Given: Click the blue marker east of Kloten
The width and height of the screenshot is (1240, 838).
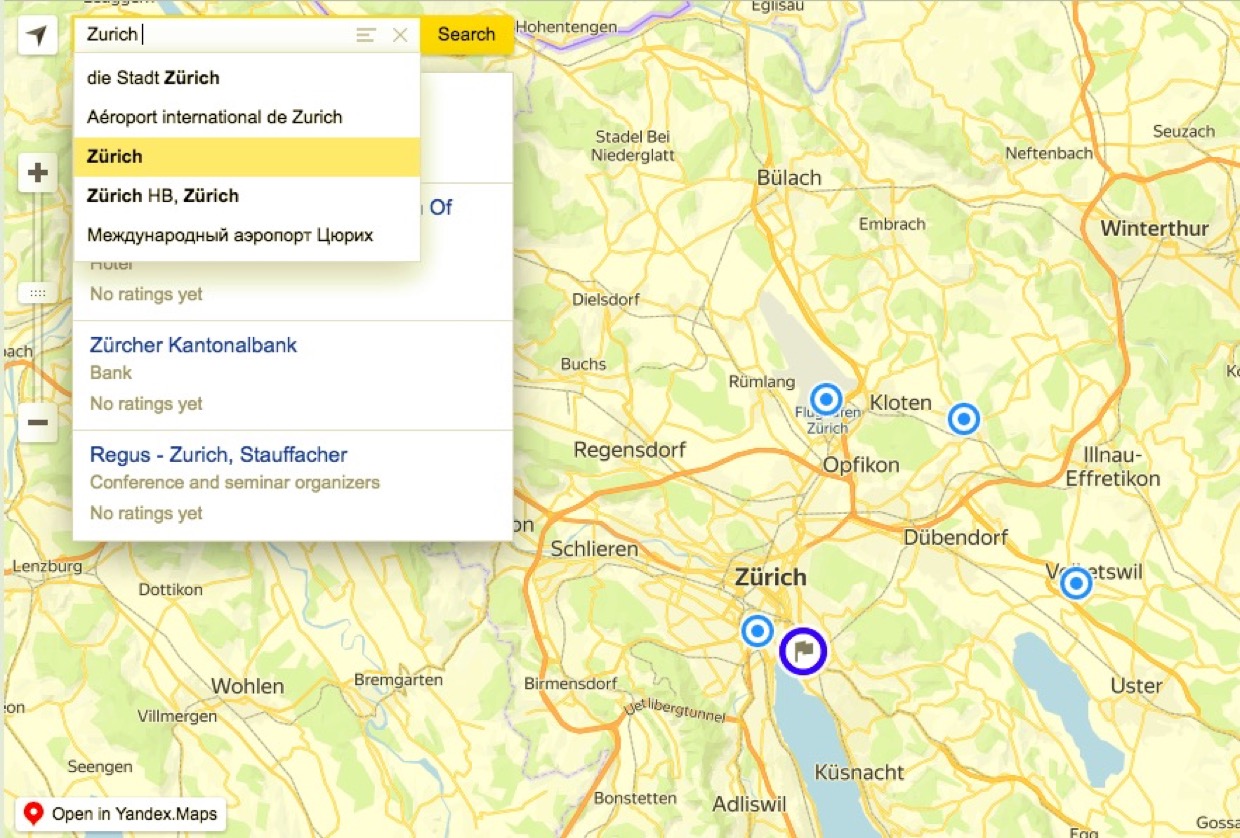Looking at the screenshot, I should point(963,419).
